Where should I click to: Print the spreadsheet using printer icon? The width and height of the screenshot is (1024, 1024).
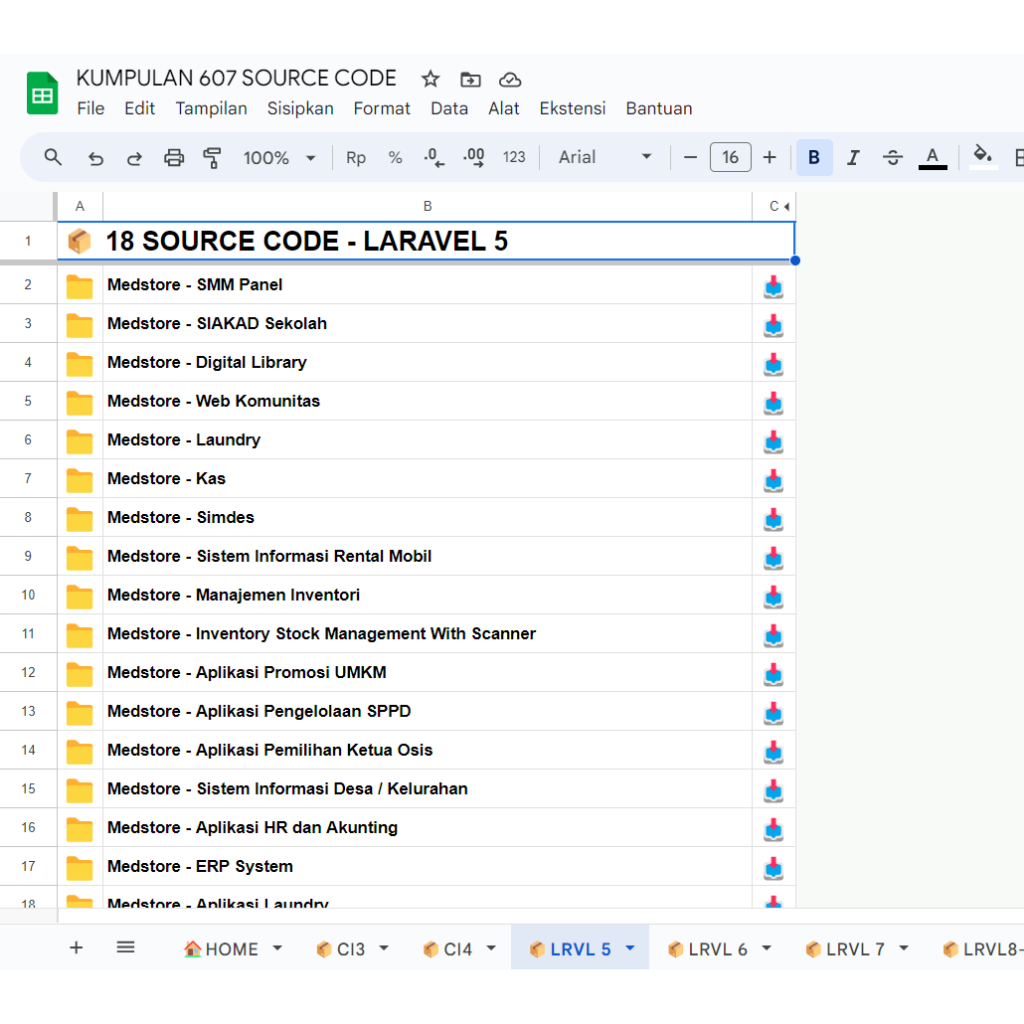[174, 158]
